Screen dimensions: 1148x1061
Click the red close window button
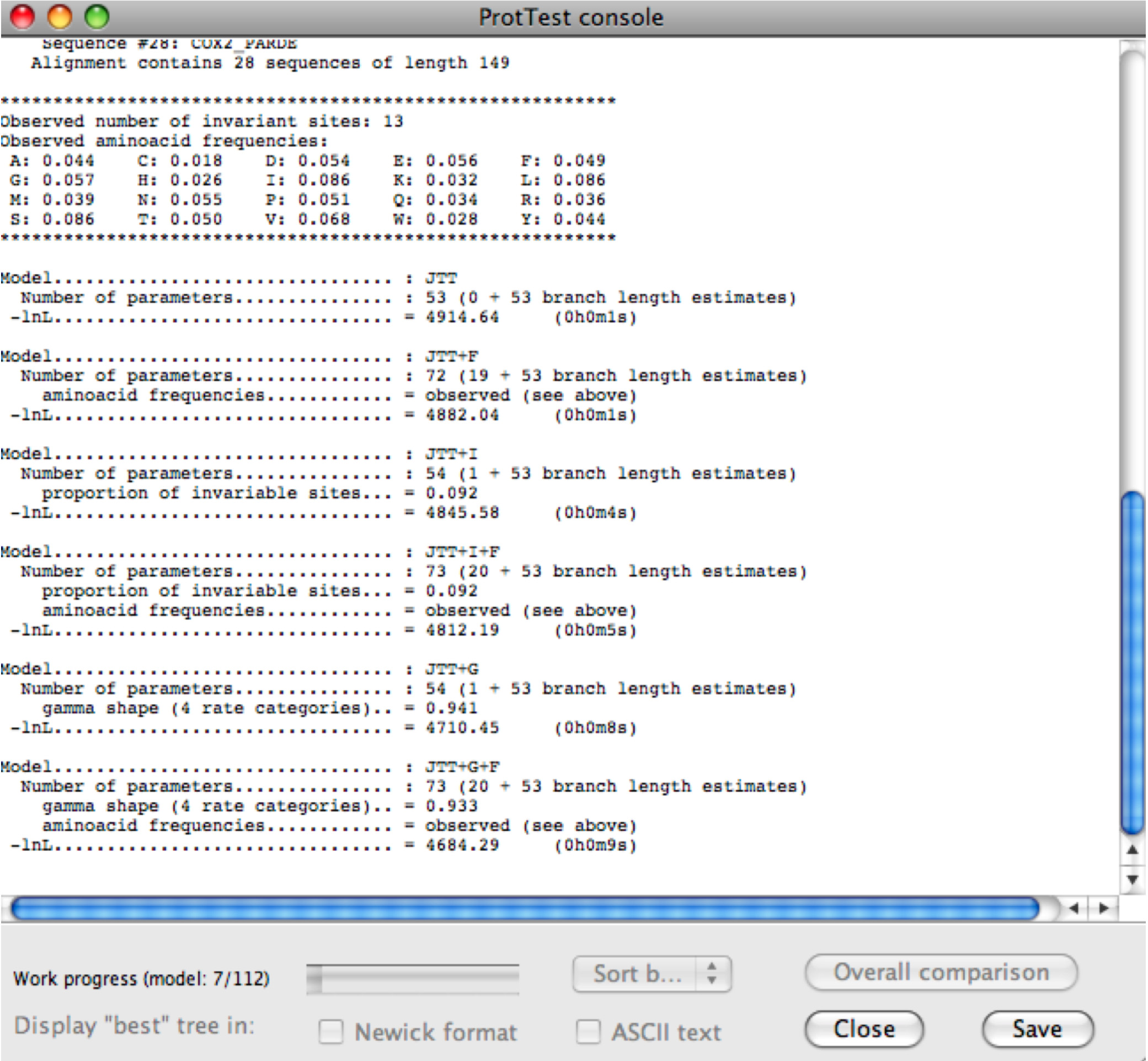23,17
